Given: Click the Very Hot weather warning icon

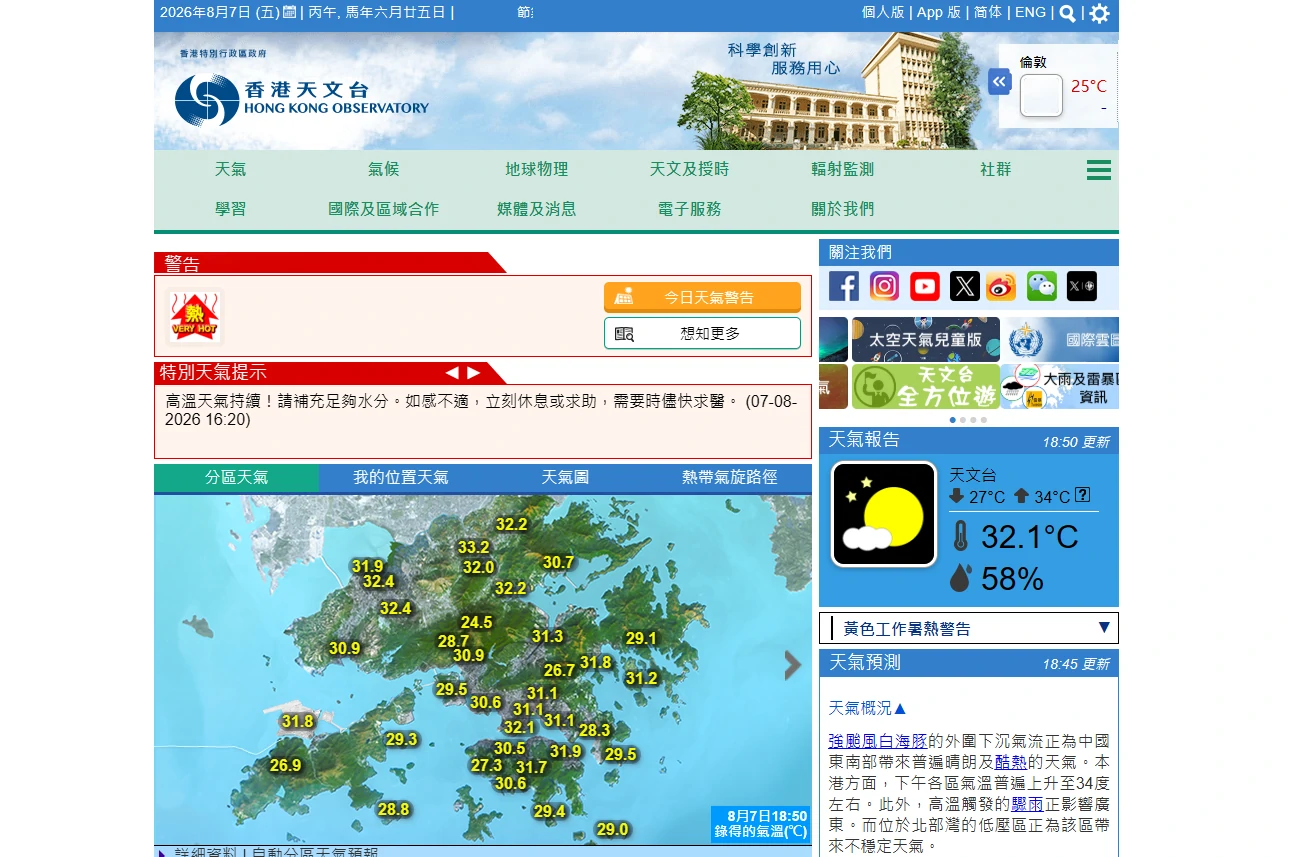Looking at the screenshot, I should point(194,316).
